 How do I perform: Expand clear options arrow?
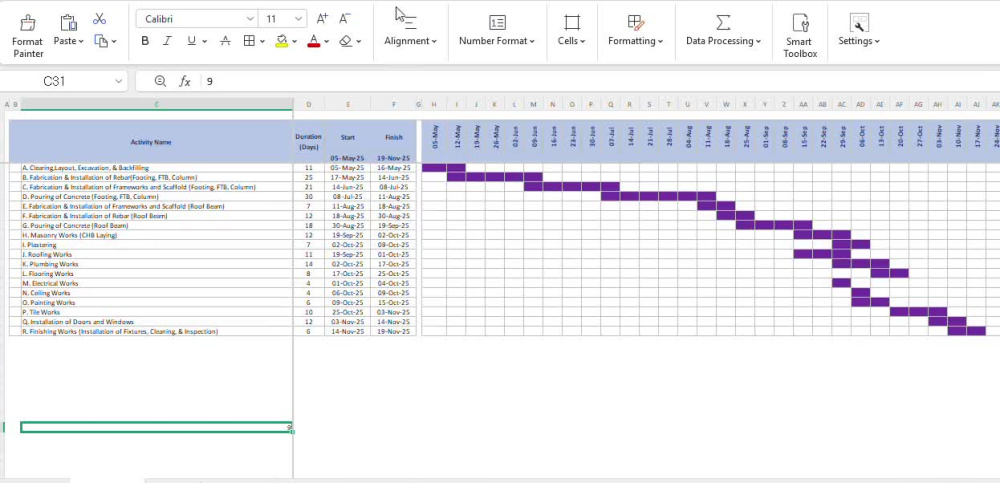[x=359, y=41]
